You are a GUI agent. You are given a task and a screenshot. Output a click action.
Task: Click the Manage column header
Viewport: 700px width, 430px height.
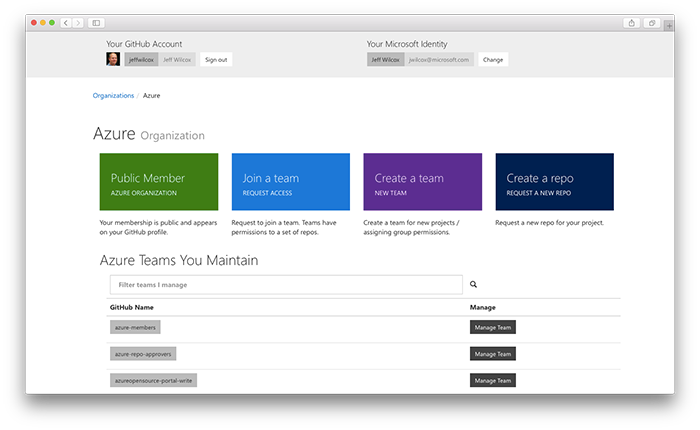point(483,307)
